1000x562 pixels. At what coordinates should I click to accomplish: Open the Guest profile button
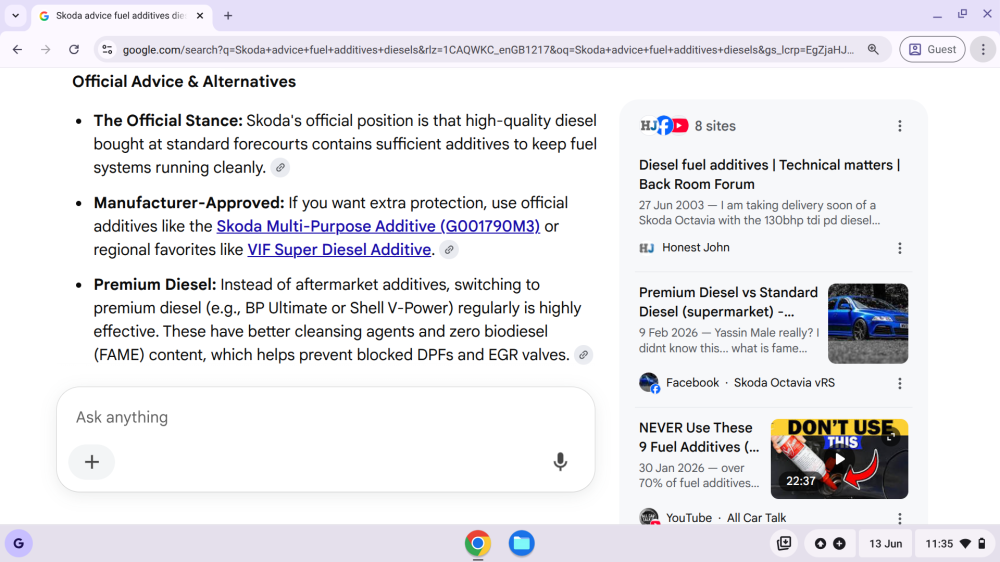[x=932, y=49]
